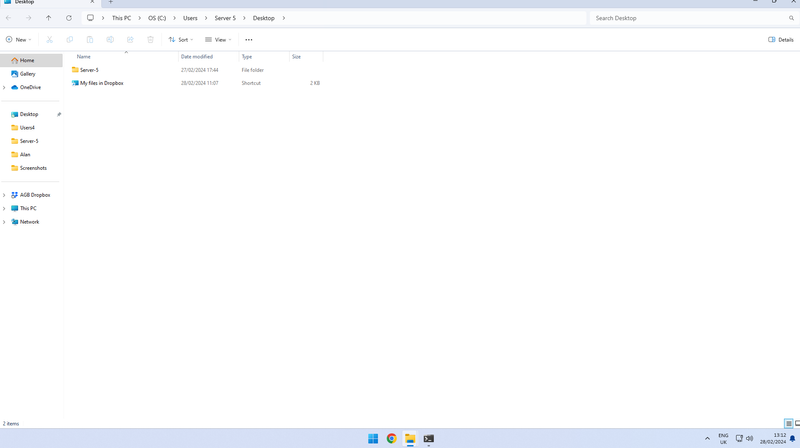This screenshot has width=800, height=448.
Task: Open the clock and date in taskbar
Action: (x=773, y=438)
